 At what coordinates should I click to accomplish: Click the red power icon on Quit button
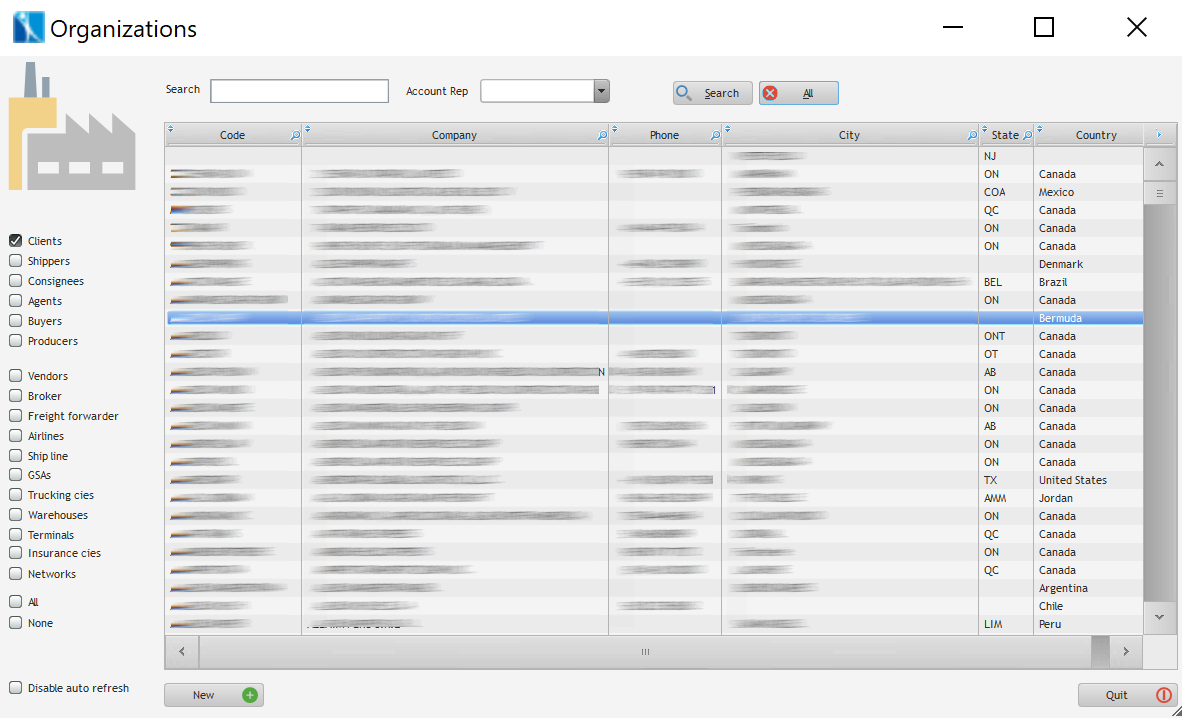[1163, 695]
